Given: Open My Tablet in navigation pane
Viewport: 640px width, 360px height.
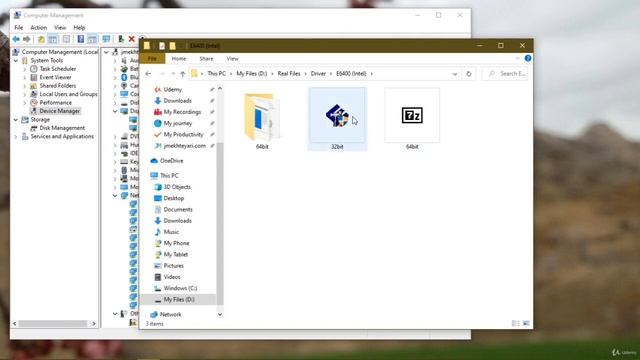Looking at the screenshot, I should click(176, 254).
